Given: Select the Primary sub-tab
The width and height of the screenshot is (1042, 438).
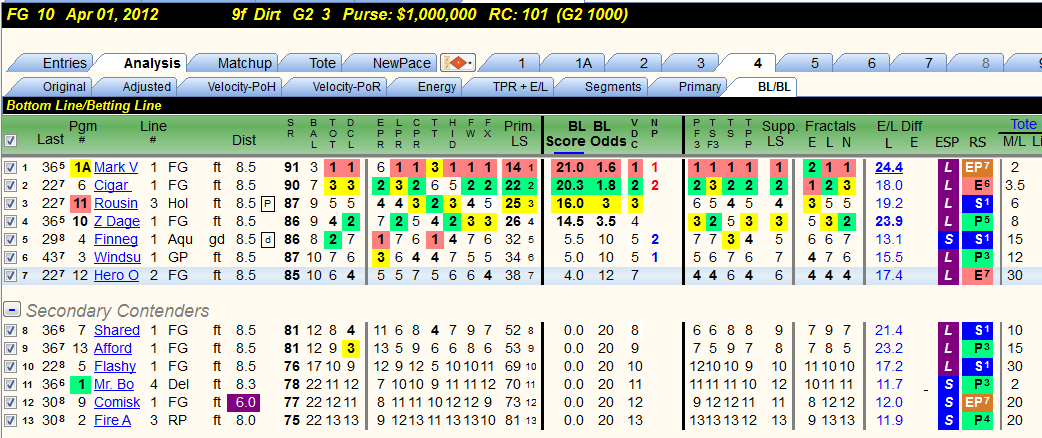Looking at the screenshot, I should pos(700,86).
